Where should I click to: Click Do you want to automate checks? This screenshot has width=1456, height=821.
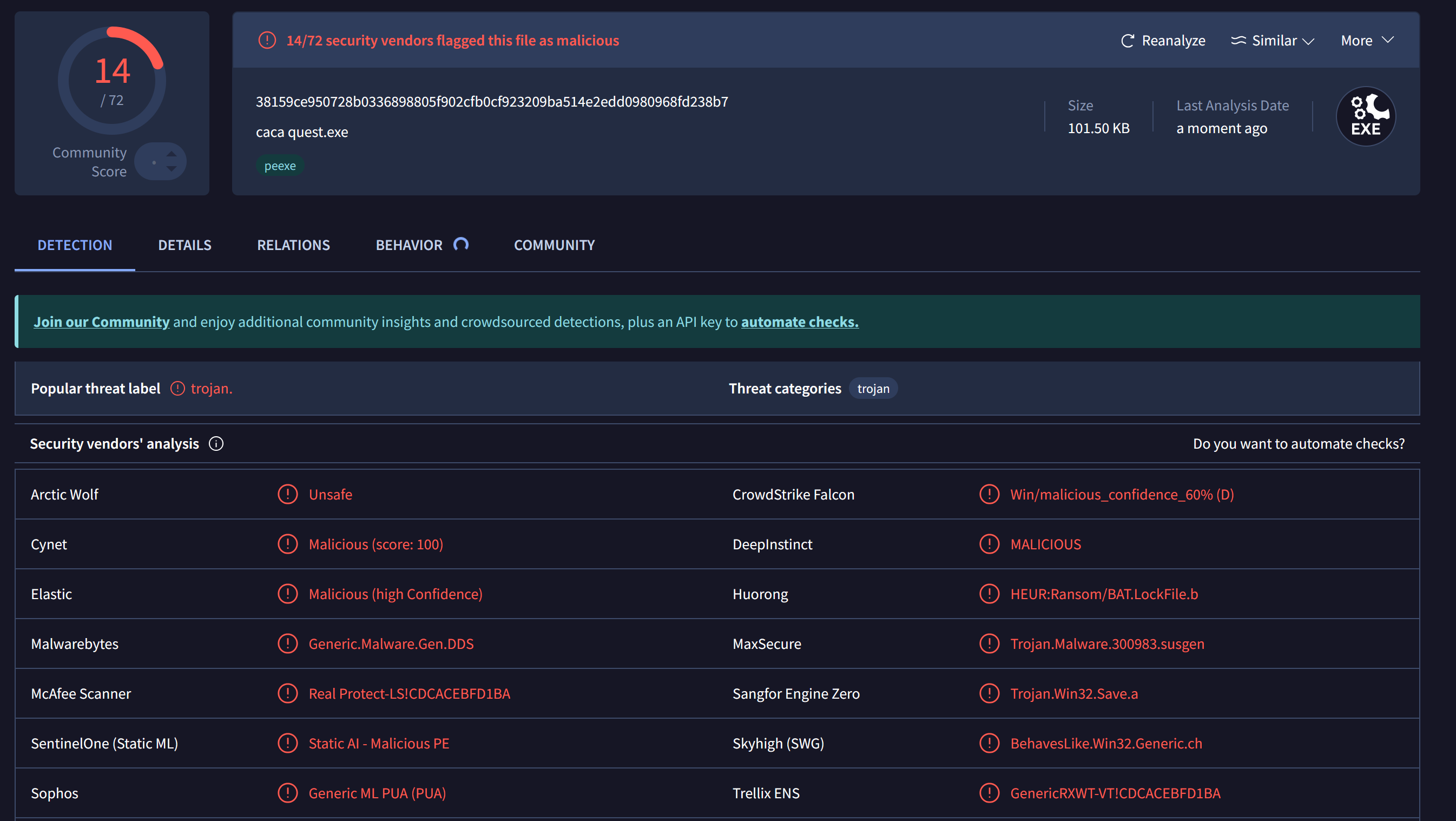click(1299, 444)
